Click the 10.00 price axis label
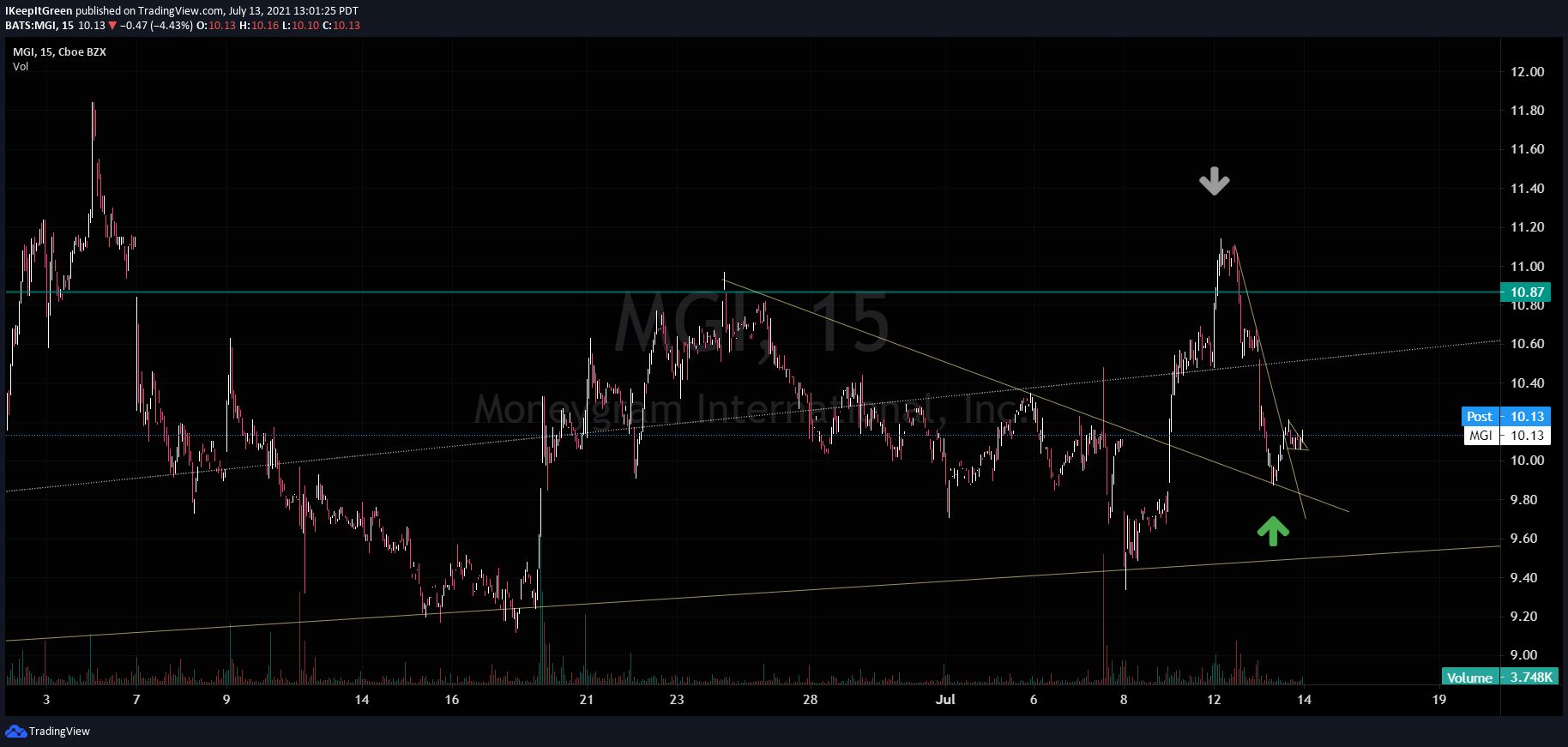1568x747 pixels. click(x=1527, y=460)
